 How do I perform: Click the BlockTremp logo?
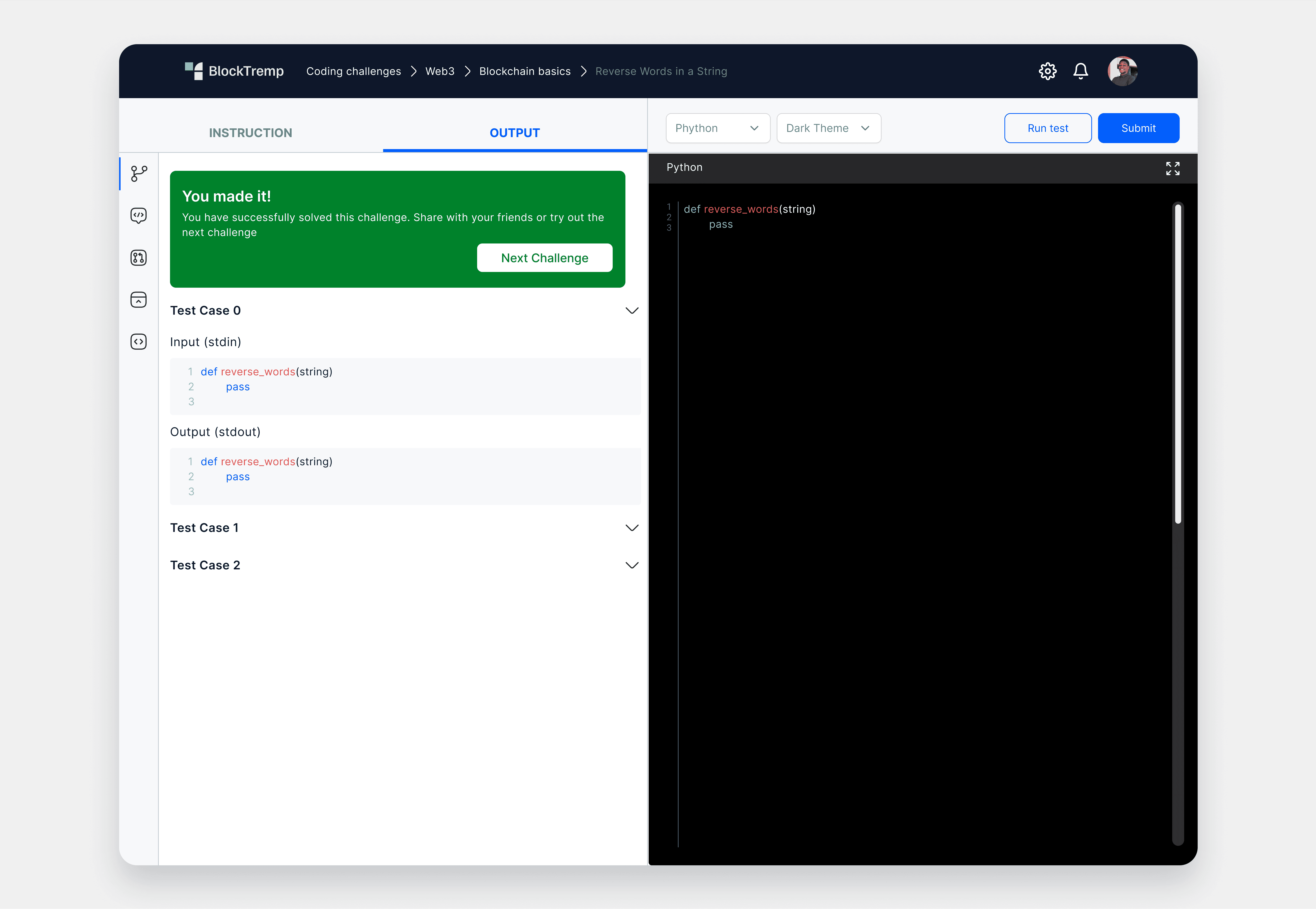(234, 71)
